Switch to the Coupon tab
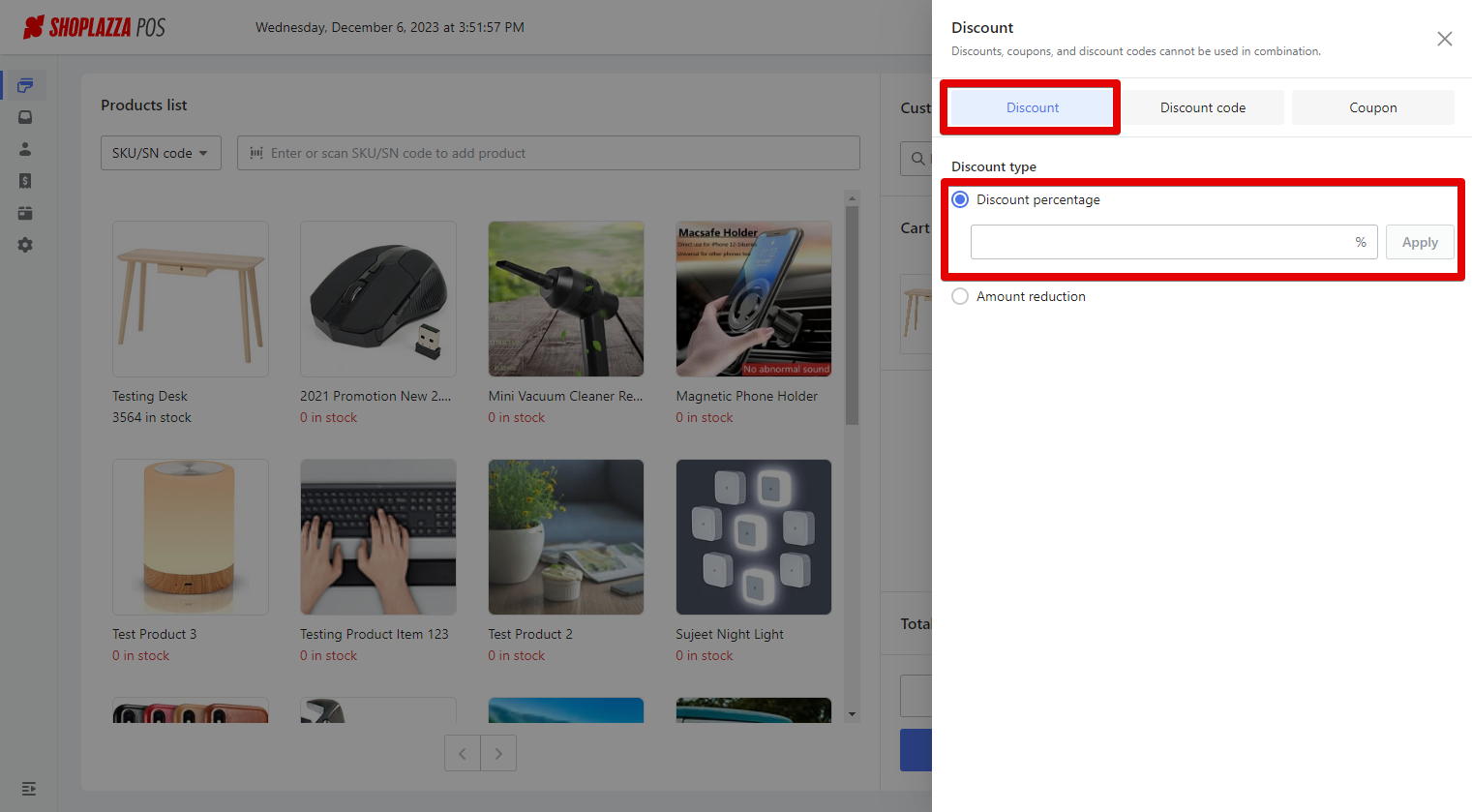This screenshot has height=812, width=1472. click(1373, 107)
